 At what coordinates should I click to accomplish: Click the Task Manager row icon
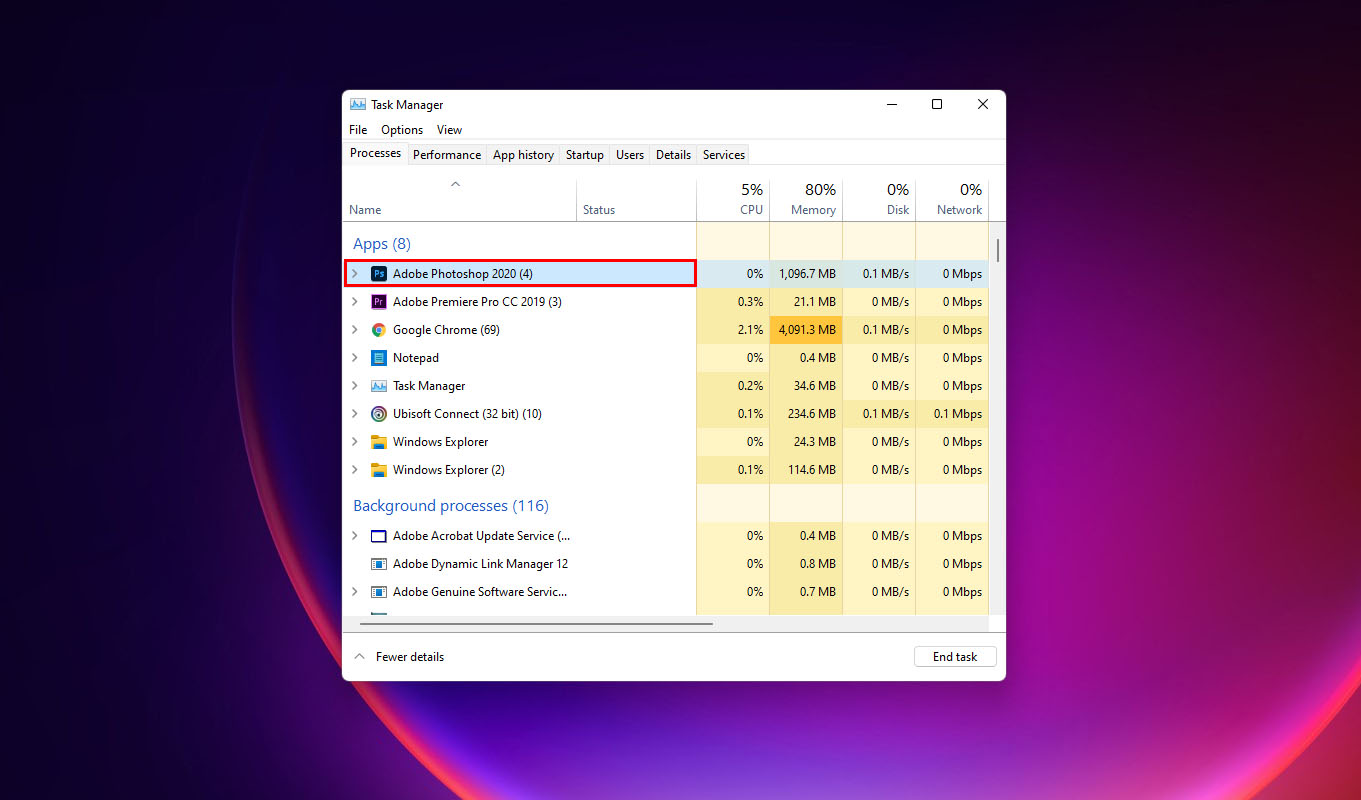[379, 385]
